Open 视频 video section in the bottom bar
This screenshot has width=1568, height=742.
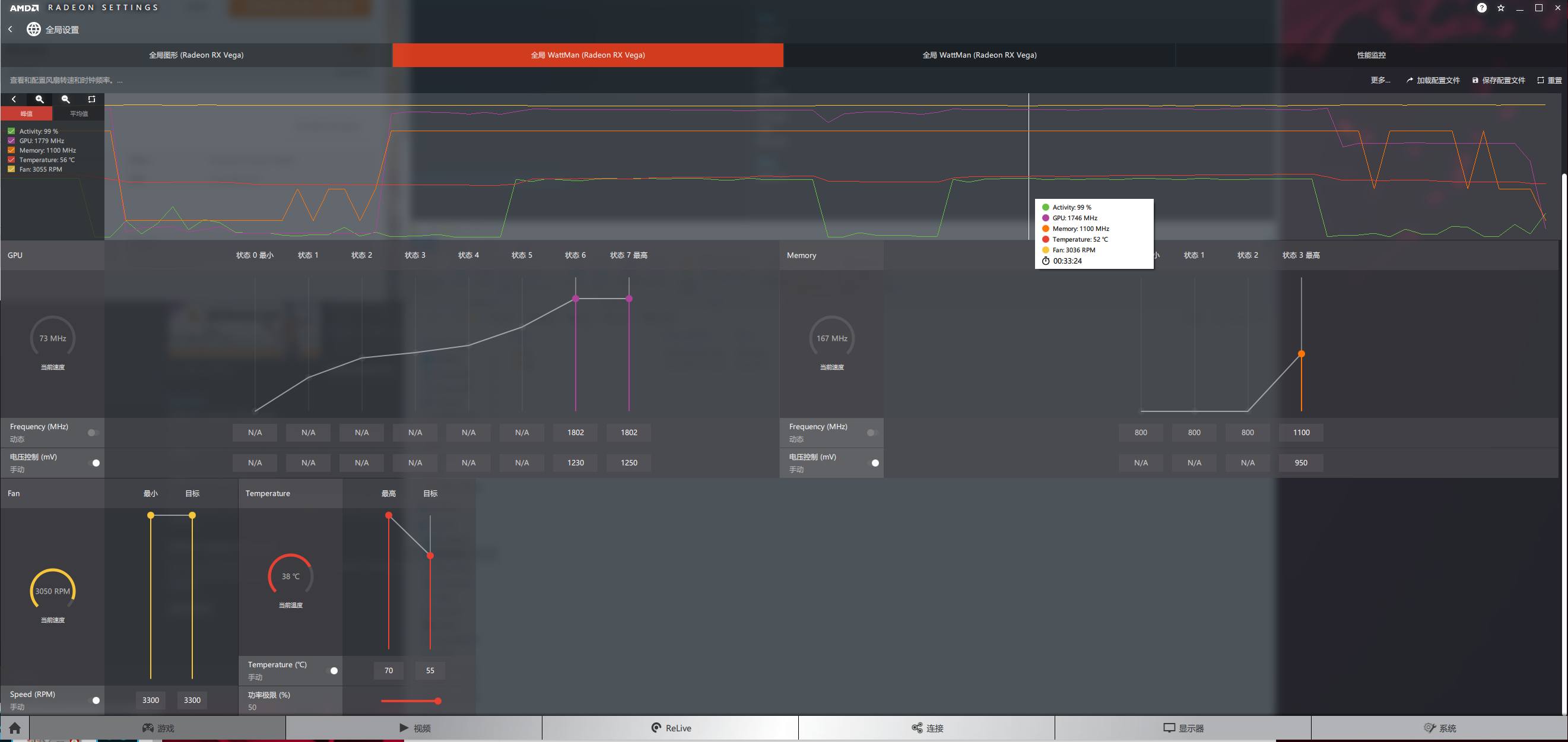click(414, 728)
